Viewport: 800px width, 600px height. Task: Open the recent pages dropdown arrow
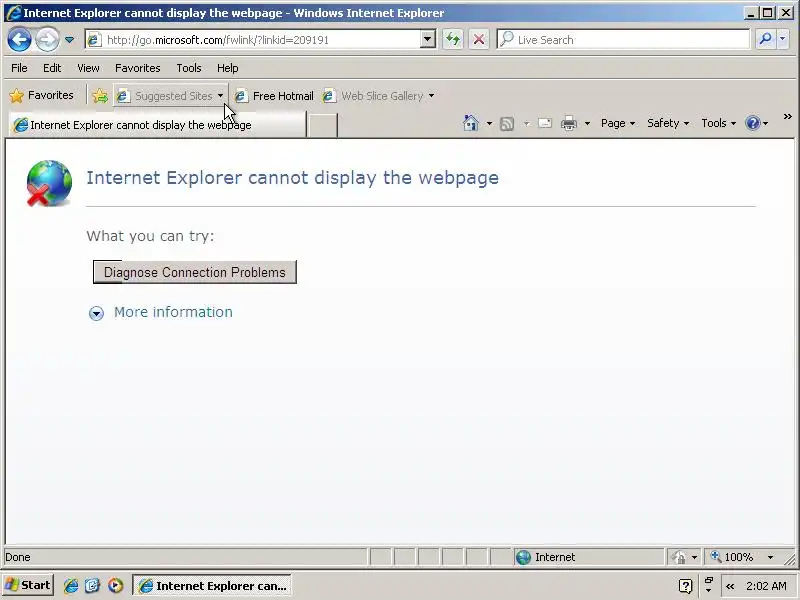69,40
